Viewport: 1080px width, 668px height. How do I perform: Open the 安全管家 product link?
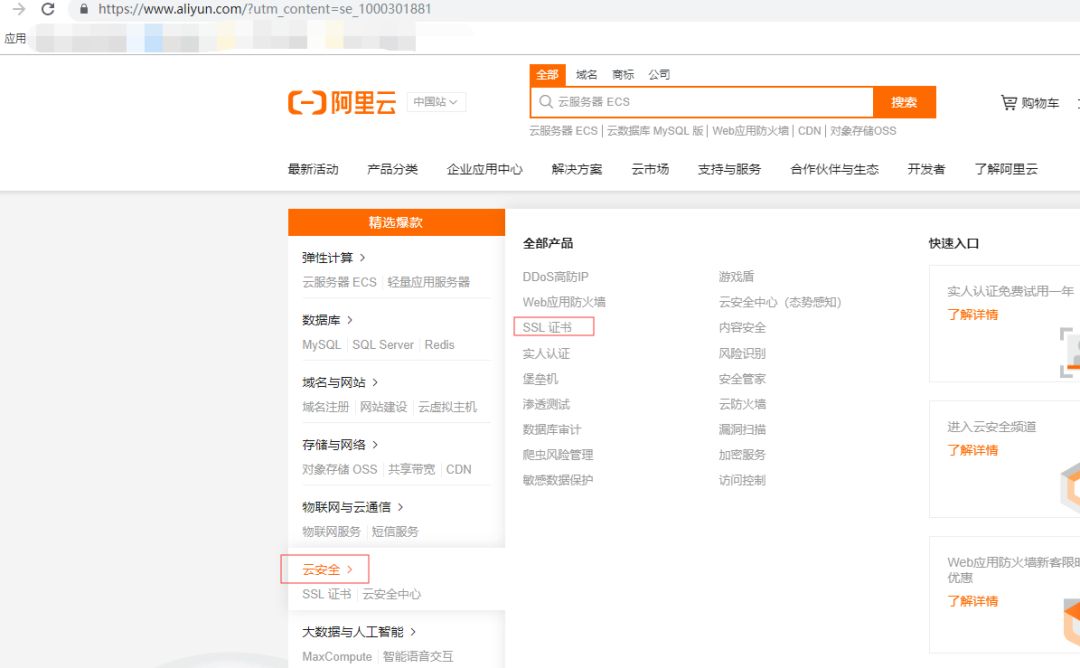[x=742, y=379]
